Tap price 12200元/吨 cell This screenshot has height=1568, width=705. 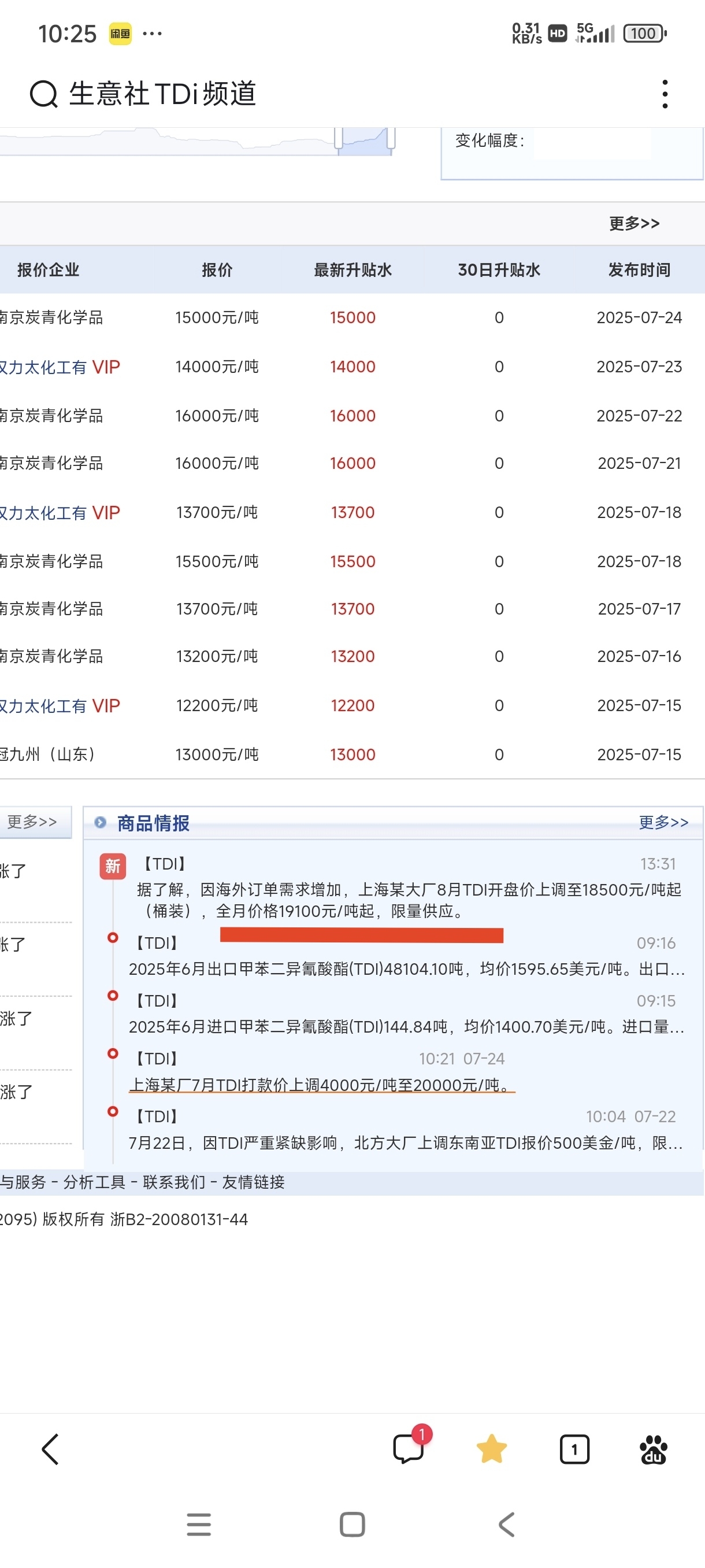[217, 705]
